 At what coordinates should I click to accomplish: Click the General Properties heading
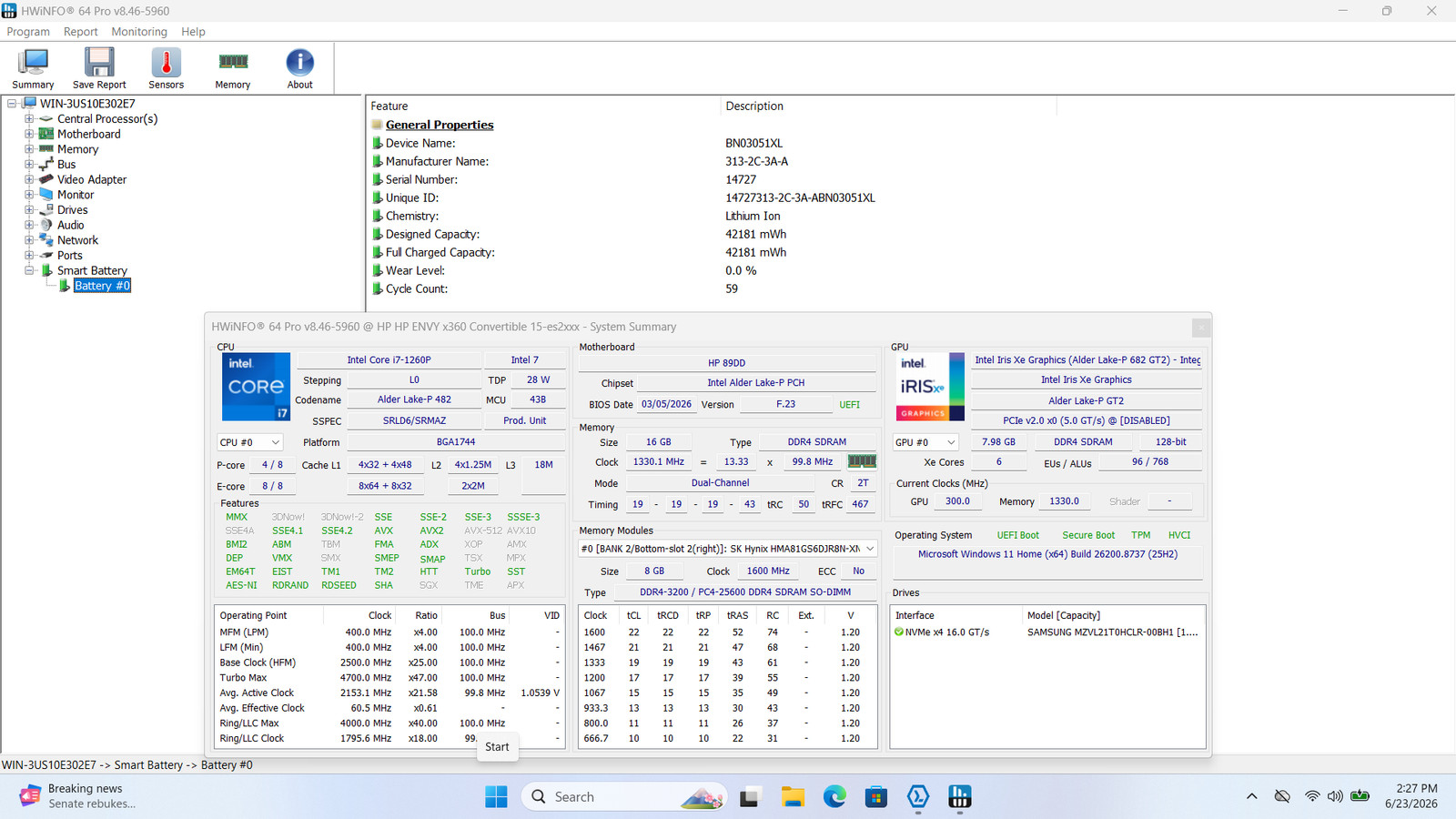point(440,125)
